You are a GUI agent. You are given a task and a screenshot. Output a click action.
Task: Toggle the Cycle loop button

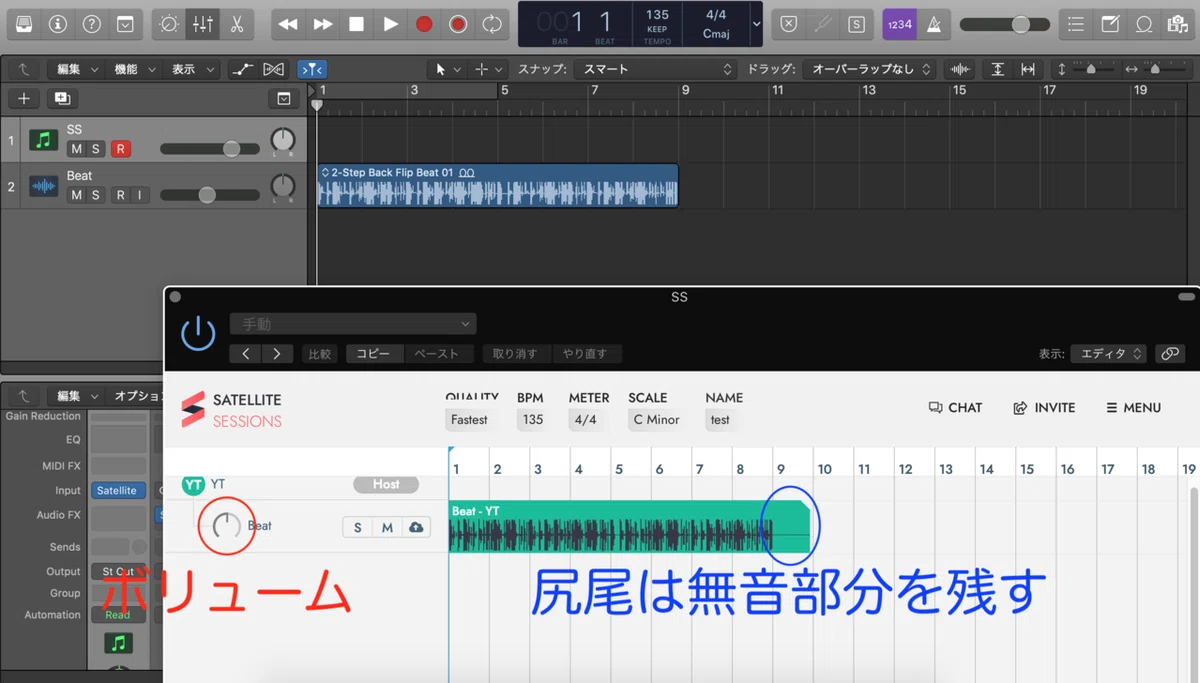click(x=492, y=23)
